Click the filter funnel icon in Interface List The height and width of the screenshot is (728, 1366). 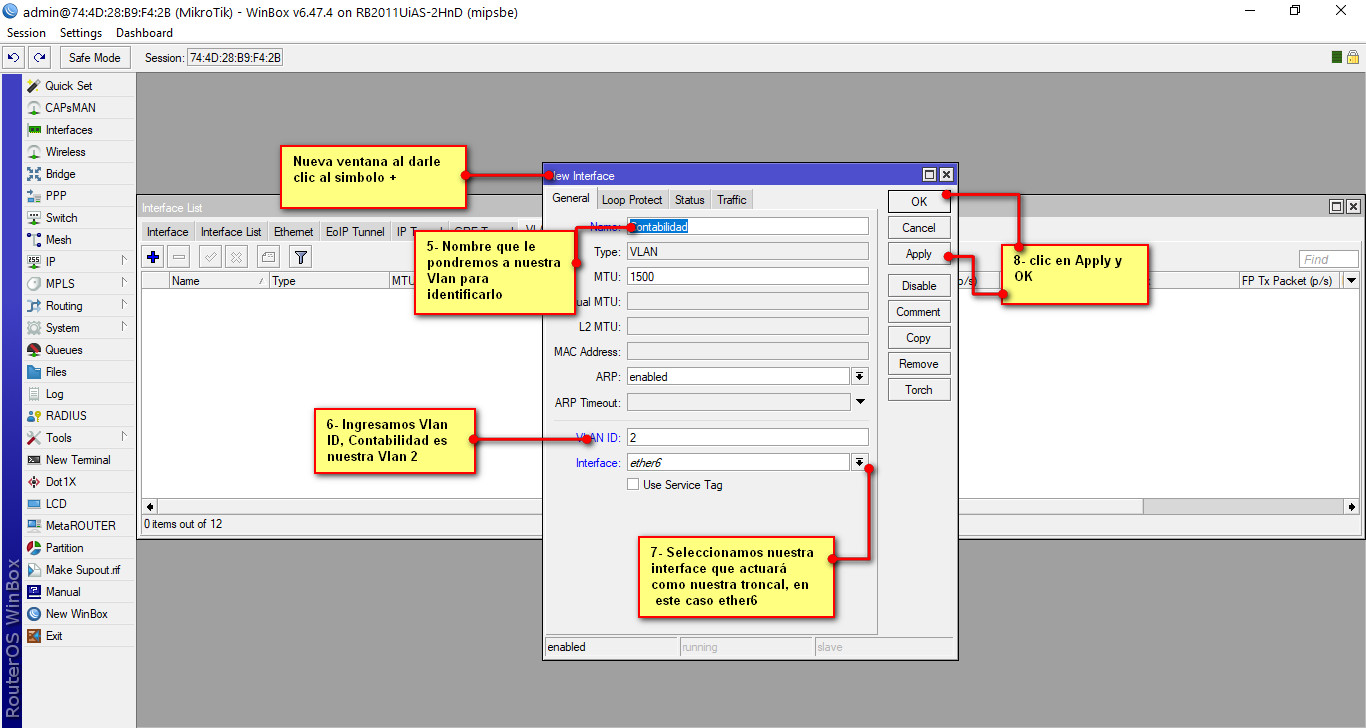[299, 257]
